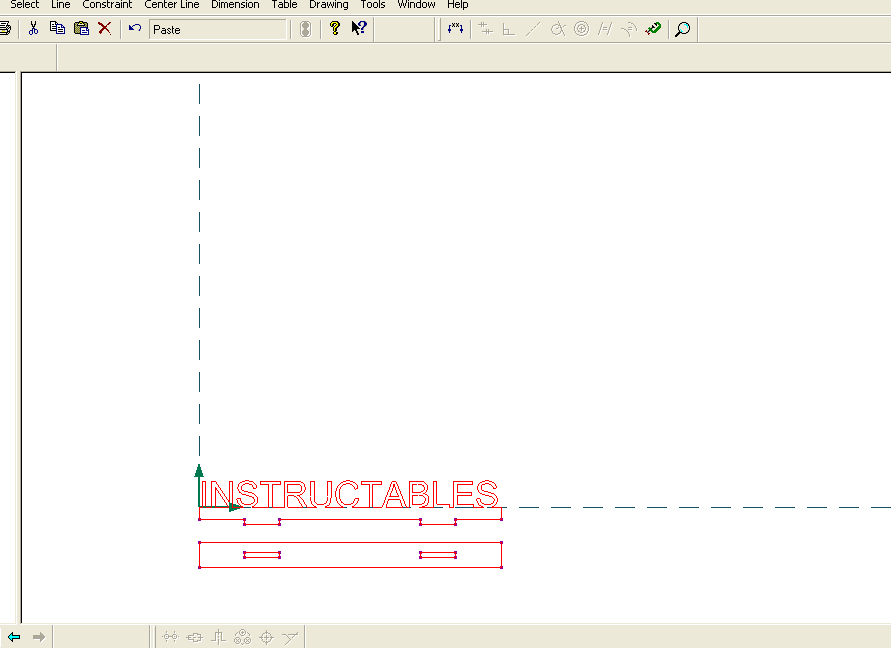Viewport: 891px width, 648px height.
Task: Click the yellow question mark Help icon
Action: click(x=335, y=28)
